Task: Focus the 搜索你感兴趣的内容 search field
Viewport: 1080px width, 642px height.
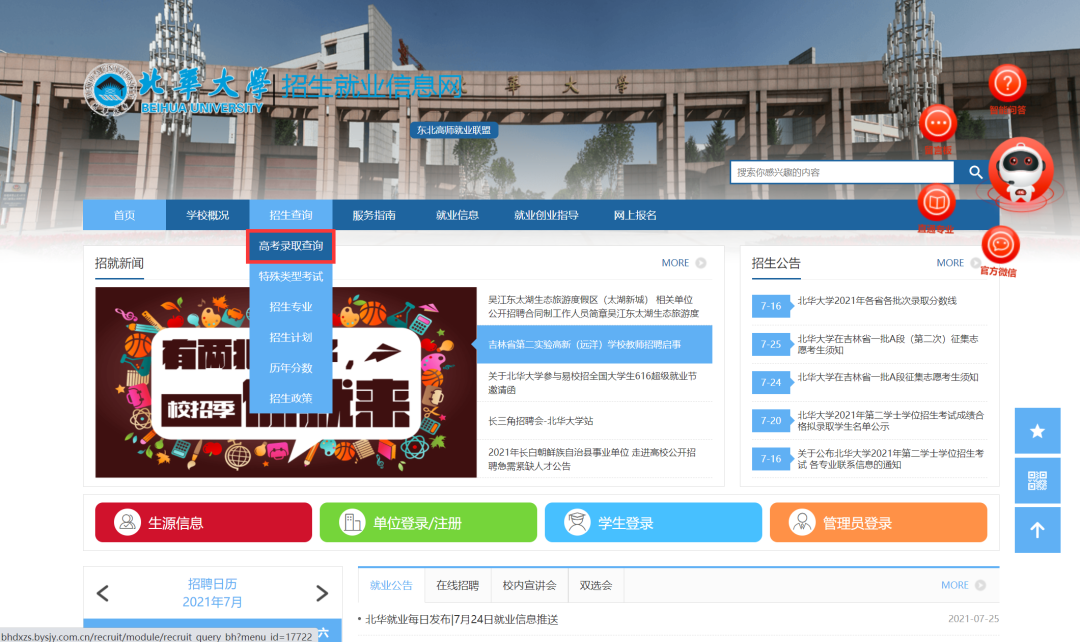Action: (842, 172)
